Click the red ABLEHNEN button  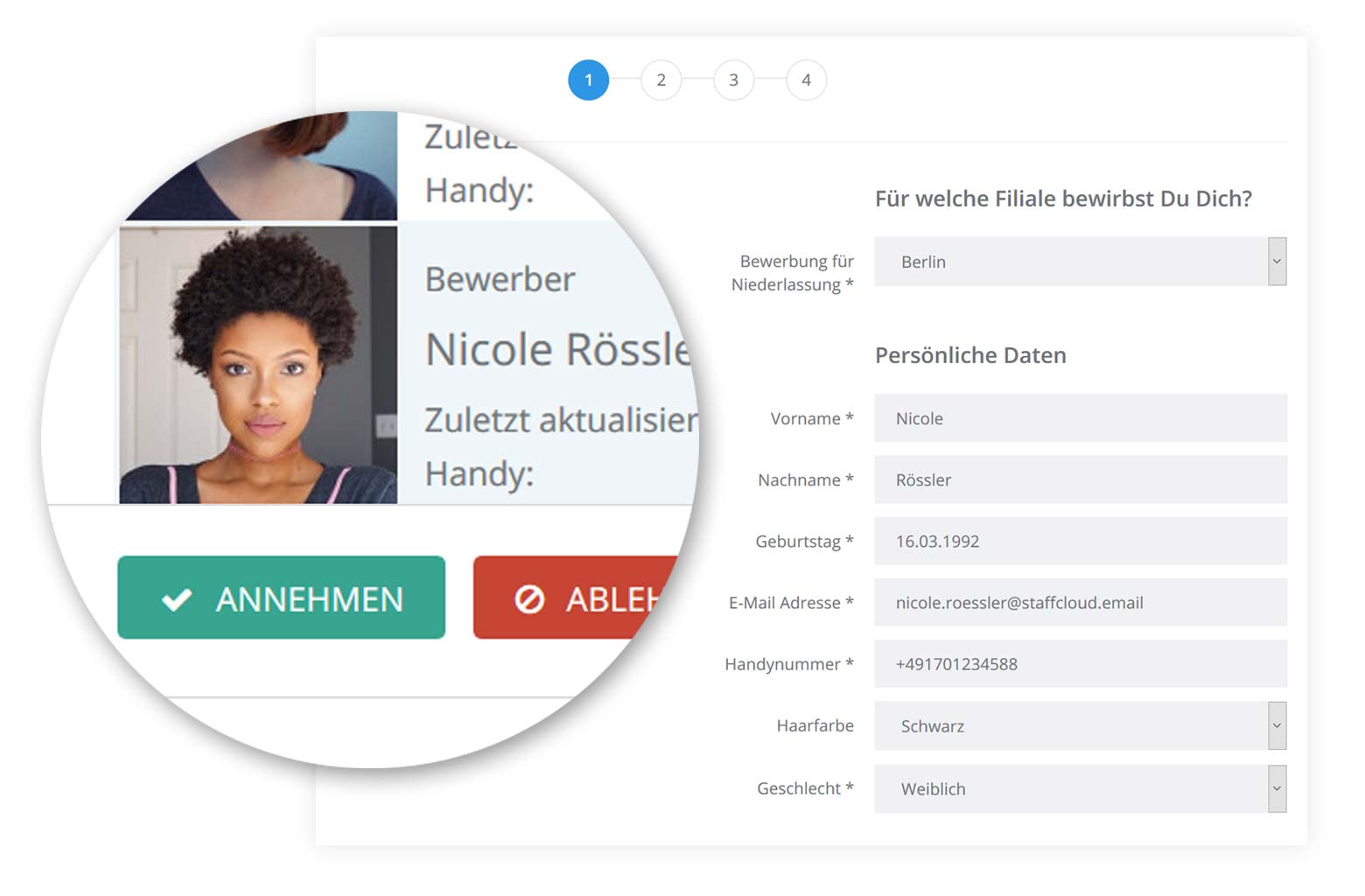point(569,598)
